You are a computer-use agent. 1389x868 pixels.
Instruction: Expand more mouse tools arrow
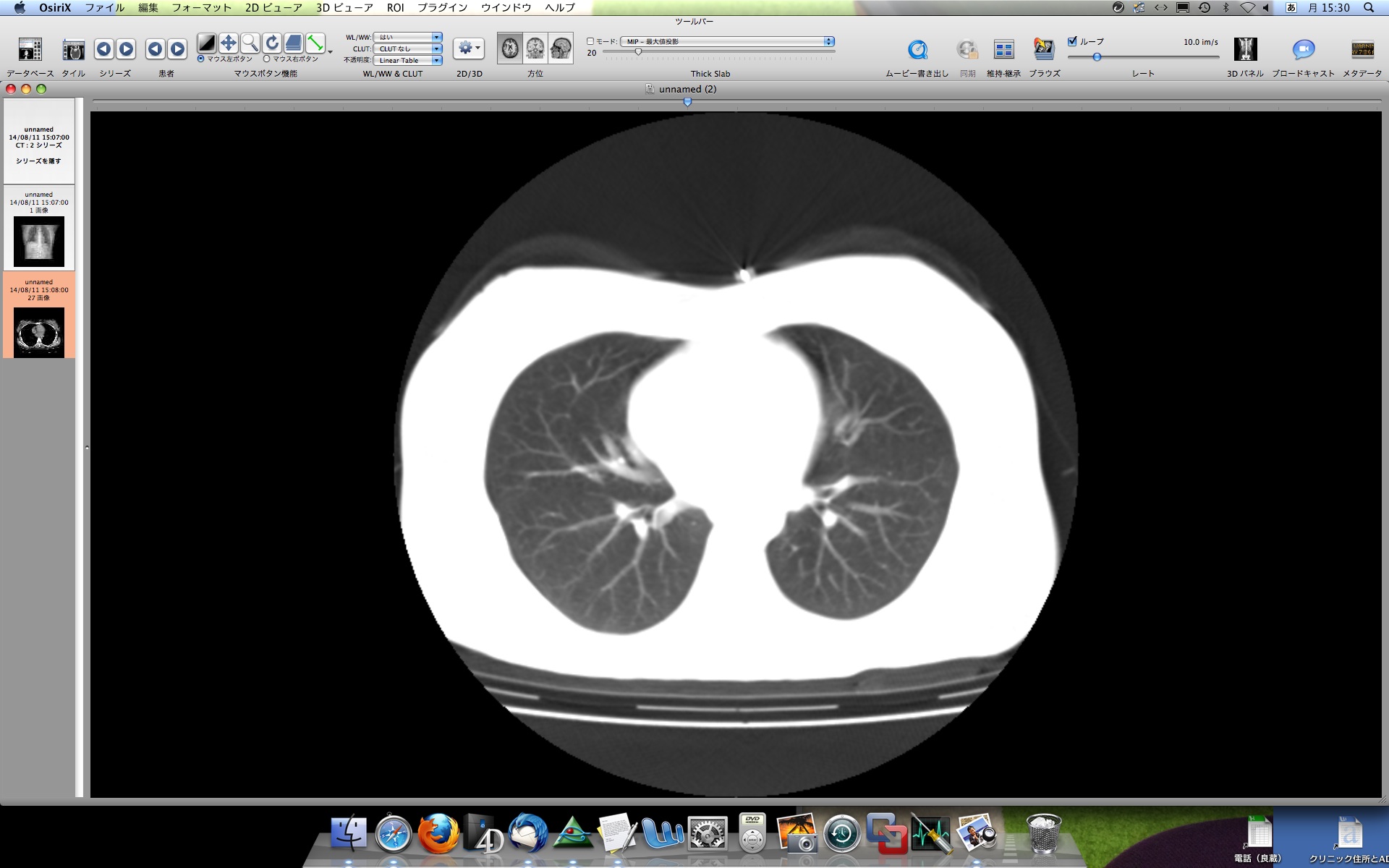[331, 52]
